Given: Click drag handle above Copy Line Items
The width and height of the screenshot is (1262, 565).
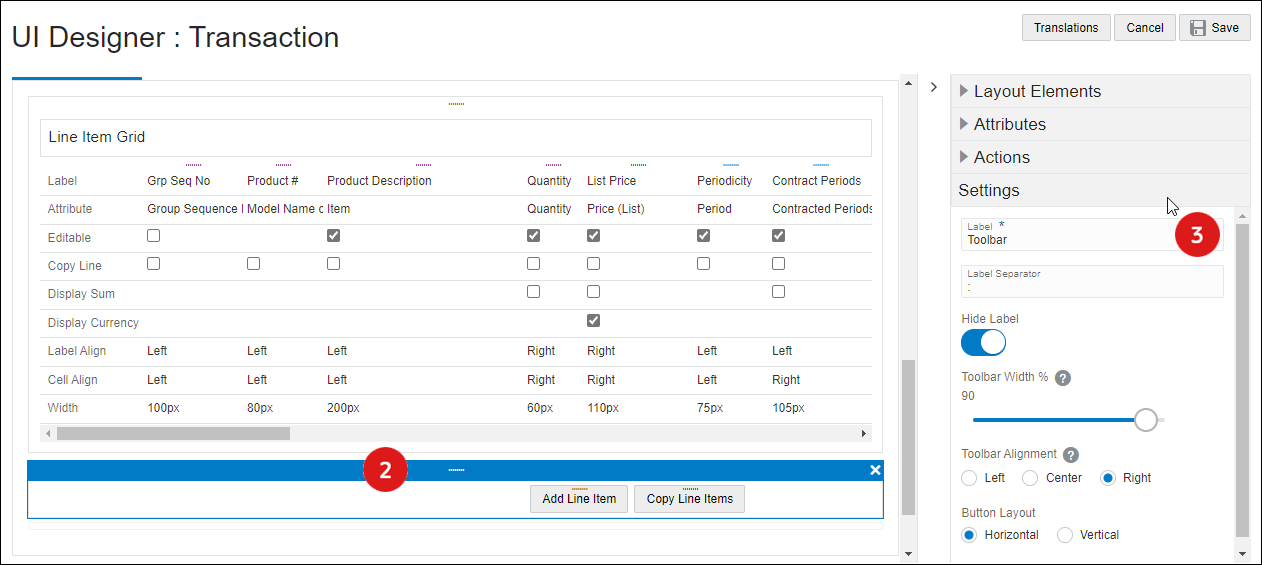Looking at the screenshot, I should [x=690, y=489].
